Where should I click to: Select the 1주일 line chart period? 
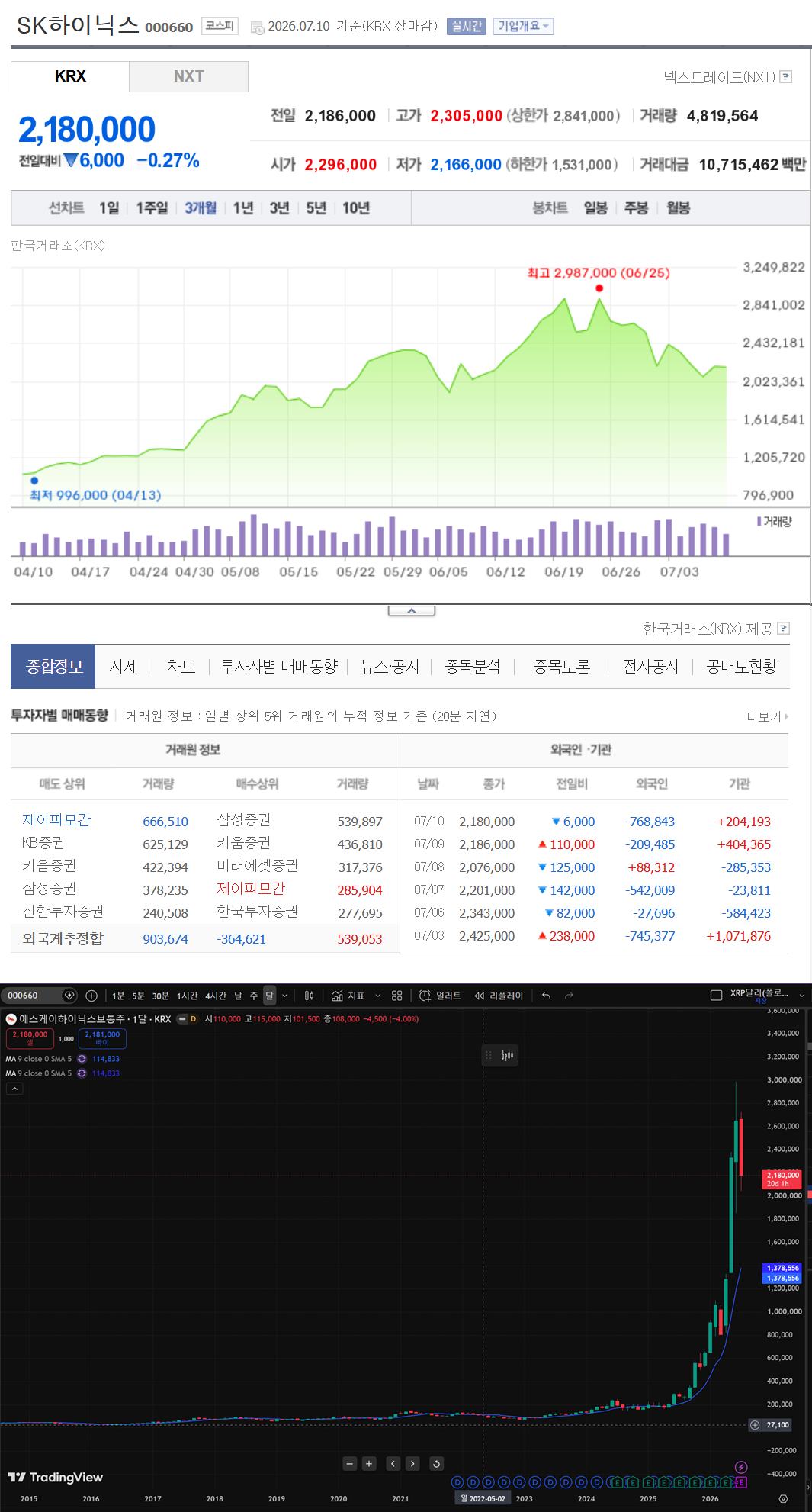[152, 207]
